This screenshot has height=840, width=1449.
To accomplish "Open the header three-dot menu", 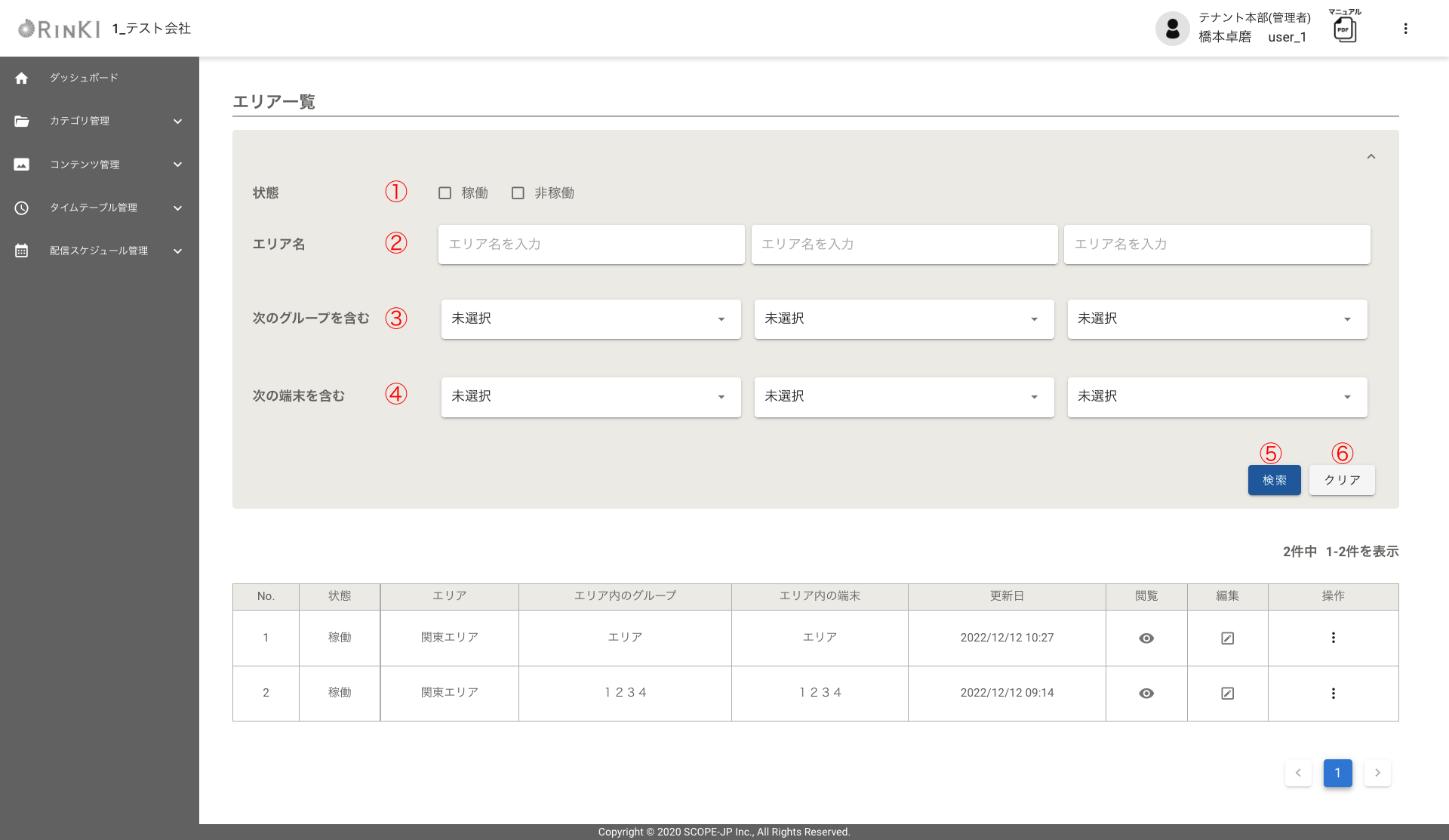I will pos(1405,29).
